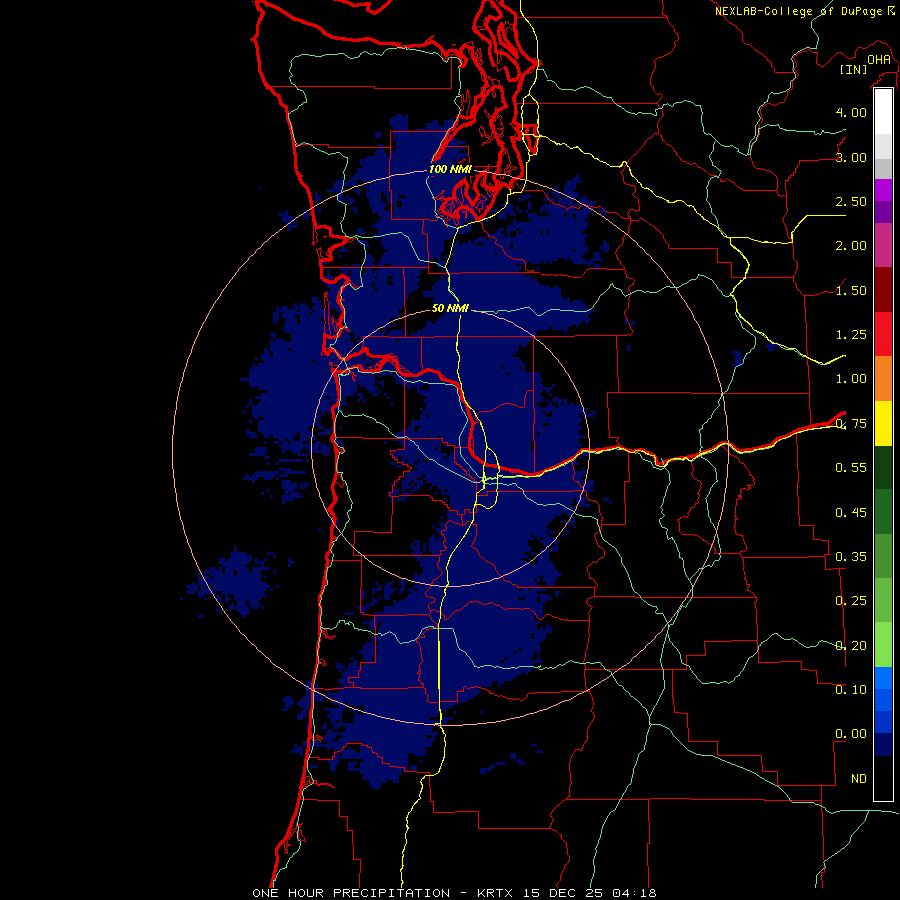Image resolution: width=900 pixels, height=900 pixels.
Task: Click the 0.10 legend value
Action: point(851,689)
